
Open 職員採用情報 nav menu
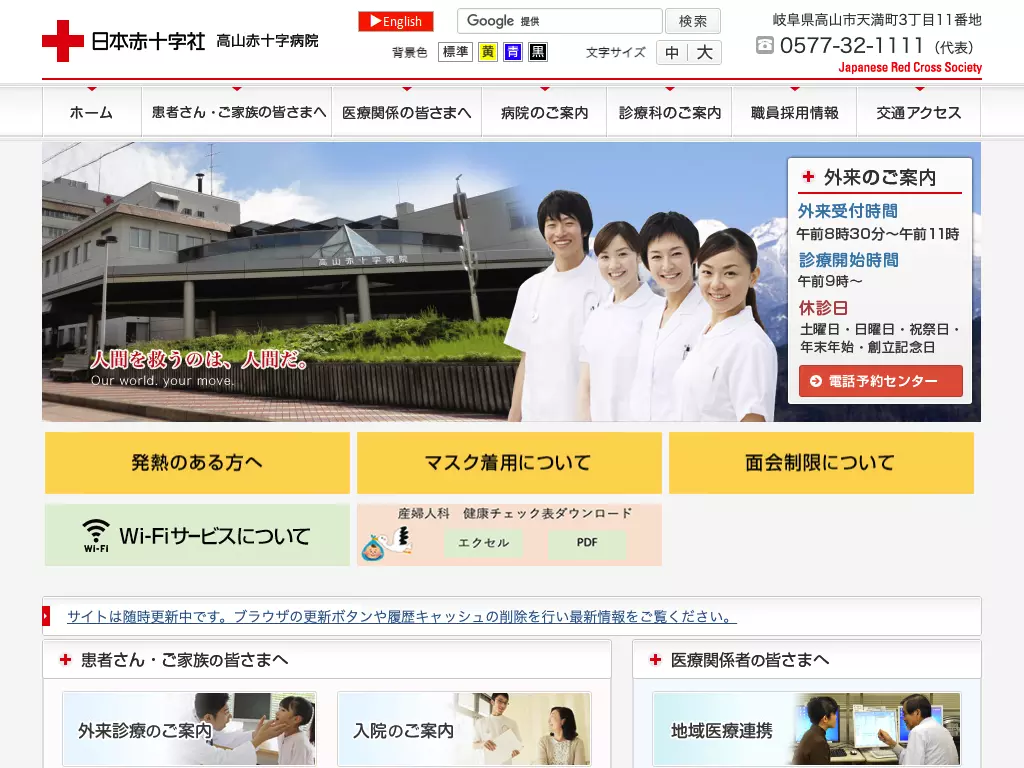click(x=795, y=112)
